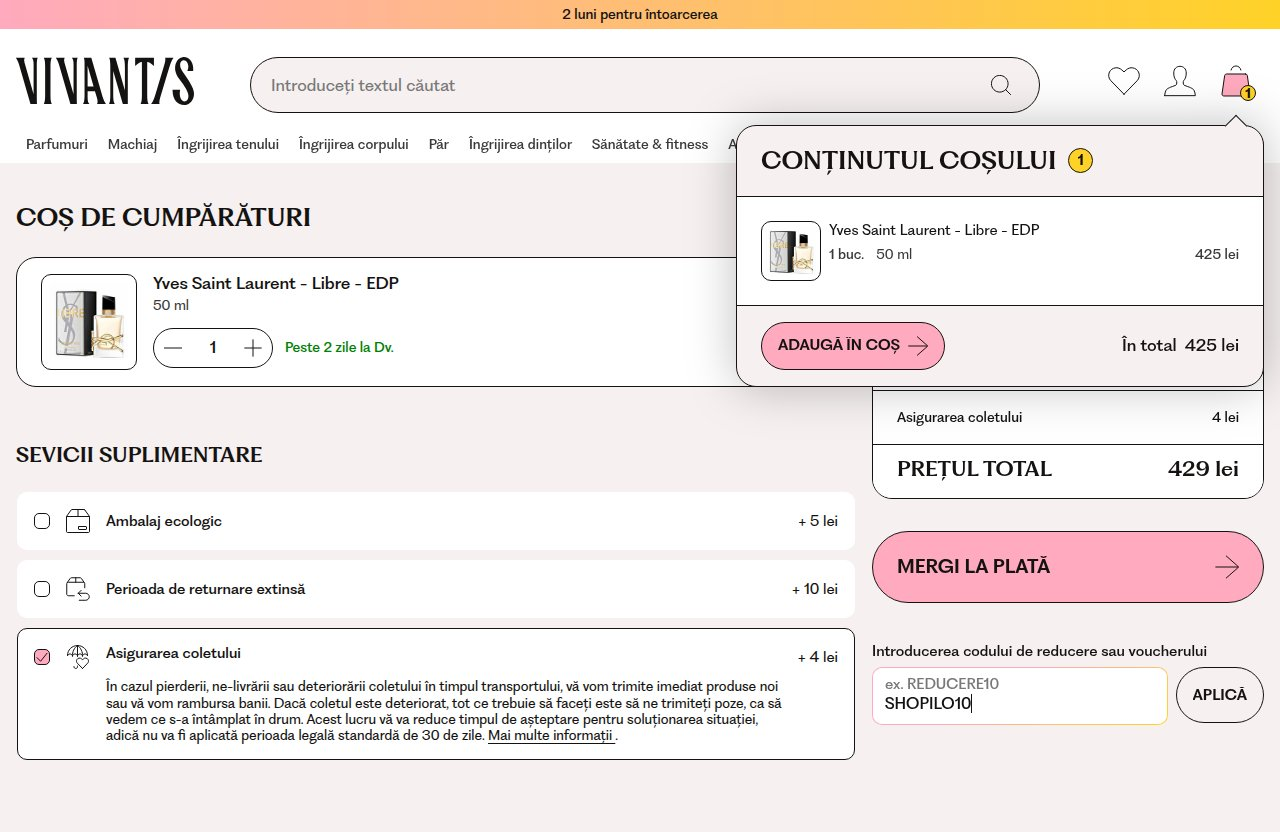1280x832 pixels.
Task: Uncheck the Asigurarea coletului checkbox
Action: (42, 657)
